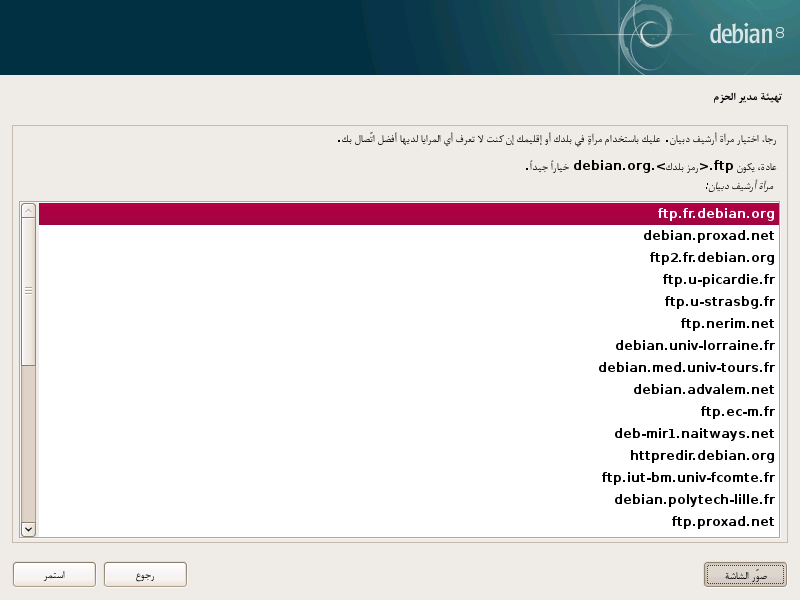Click the scrollbar up arrow
Viewport: 800px width, 600px height.
(x=28, y=211)
